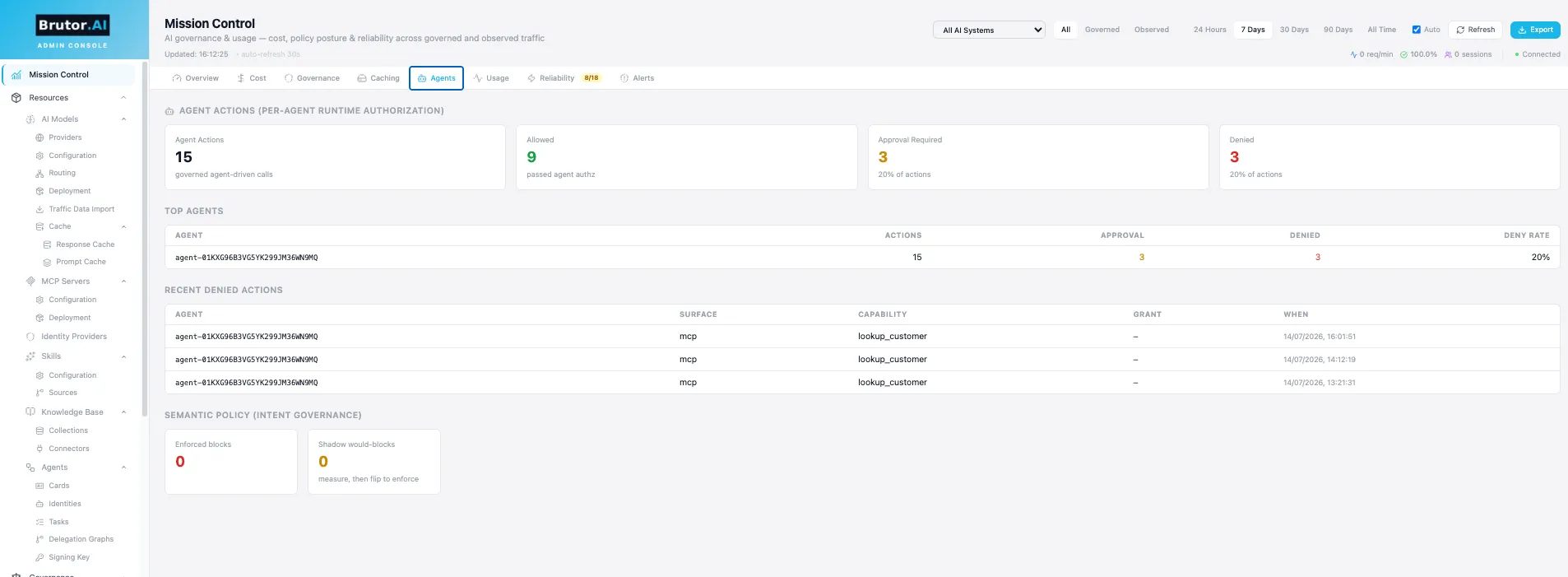
Task: Open the Usage tab
Action: tap(491, 78)
